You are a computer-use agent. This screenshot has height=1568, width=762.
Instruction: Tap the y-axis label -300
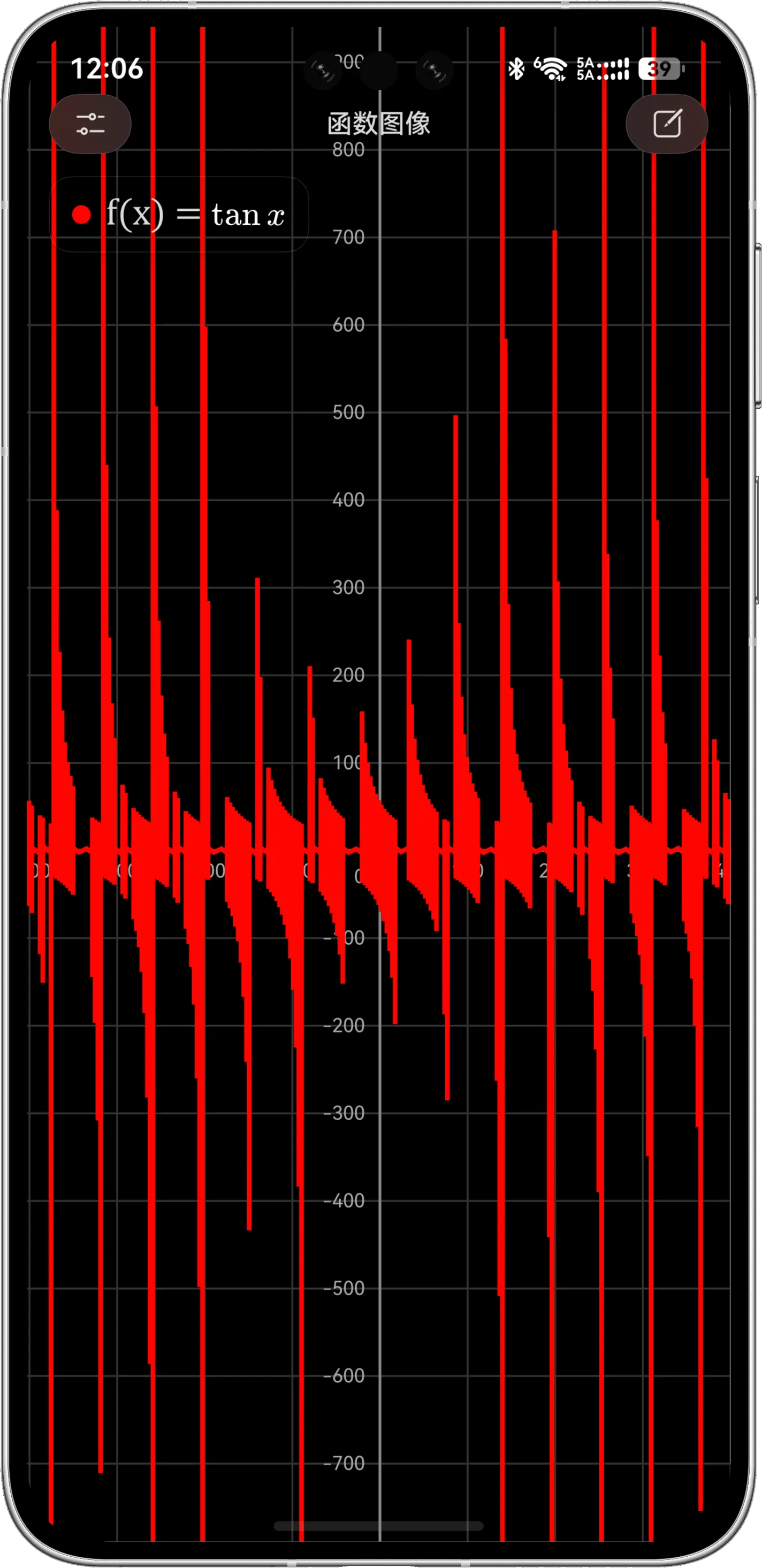(344, 1113)
